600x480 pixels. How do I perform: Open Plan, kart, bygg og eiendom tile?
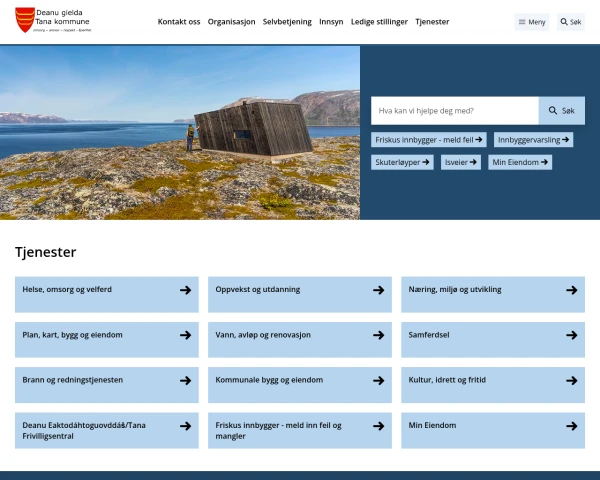[106, 335]
